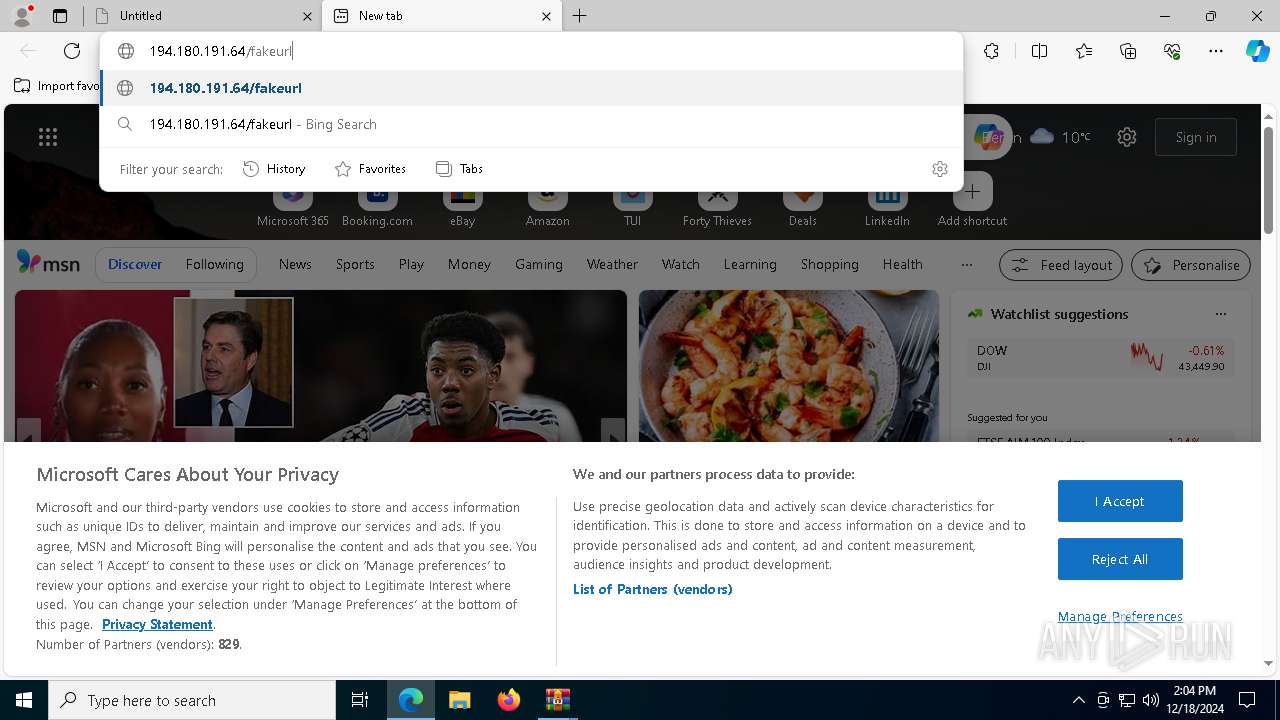
Task: Open Task View on taskbar
Action: click(x=360, y=700)
